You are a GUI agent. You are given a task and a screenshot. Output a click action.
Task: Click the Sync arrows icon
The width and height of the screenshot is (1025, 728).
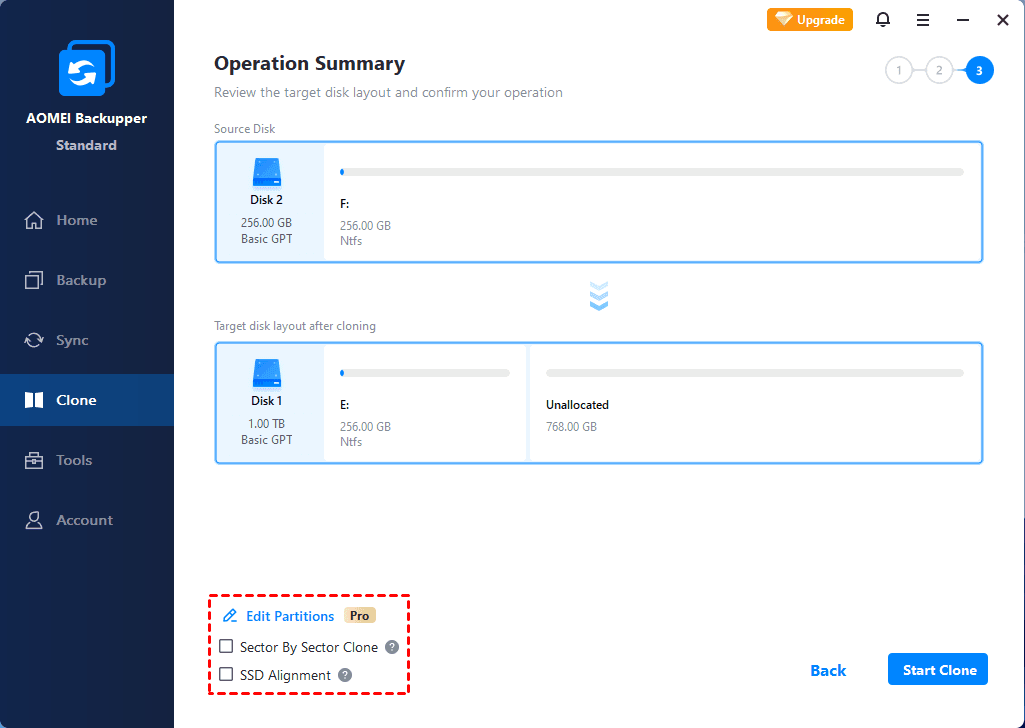34,340
